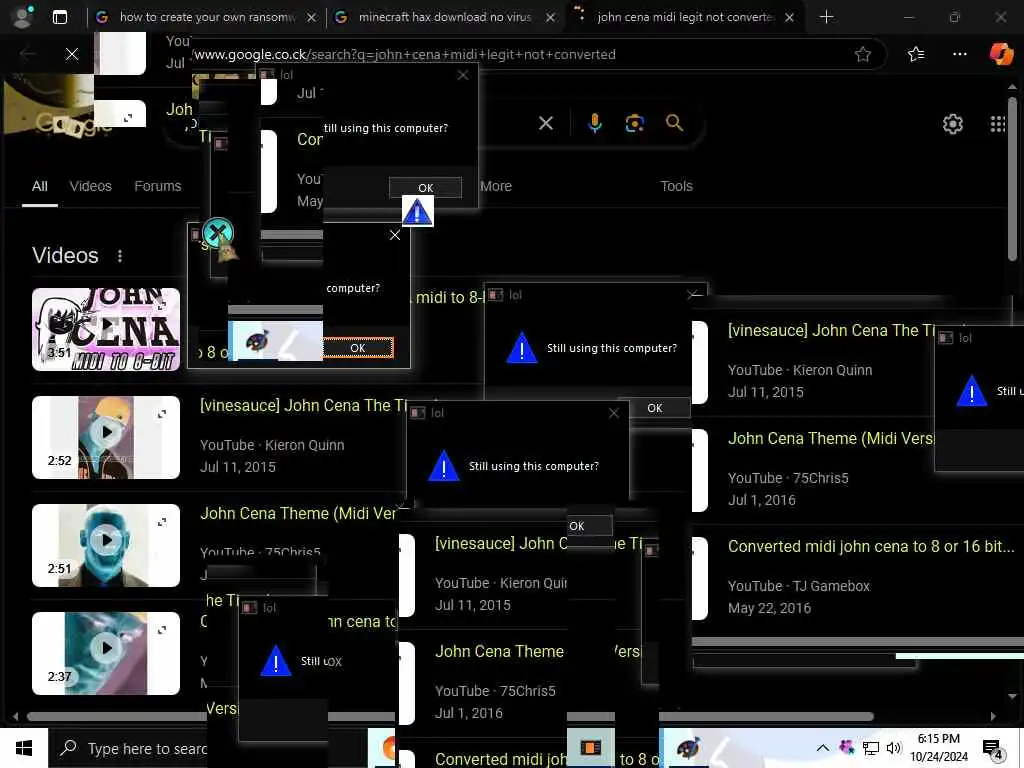Screen dimensions: 1024x768
Task: Click the horizontal page scrollbar
Action: coord(450,716)
